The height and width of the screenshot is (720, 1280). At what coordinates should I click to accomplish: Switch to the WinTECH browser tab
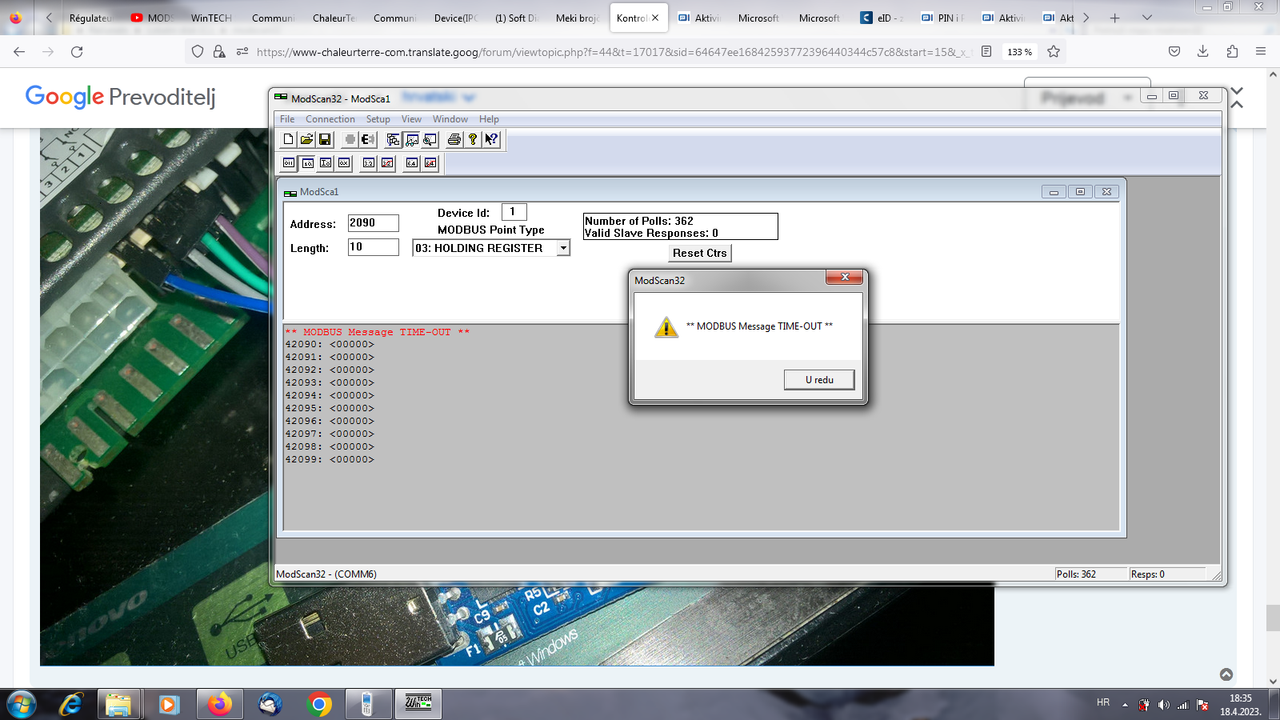211,18
